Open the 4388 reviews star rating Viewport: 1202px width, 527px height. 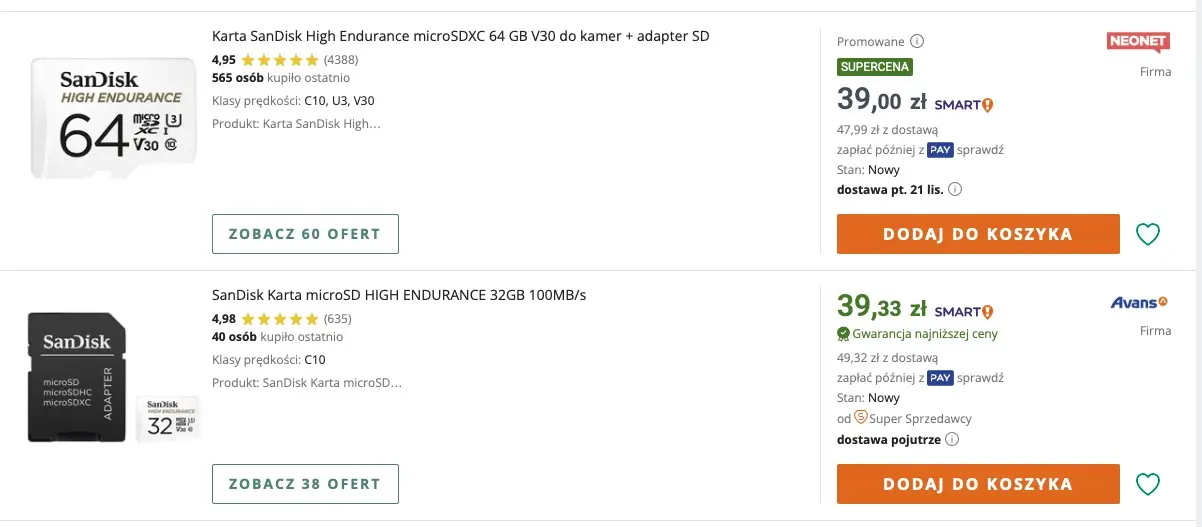280,60
